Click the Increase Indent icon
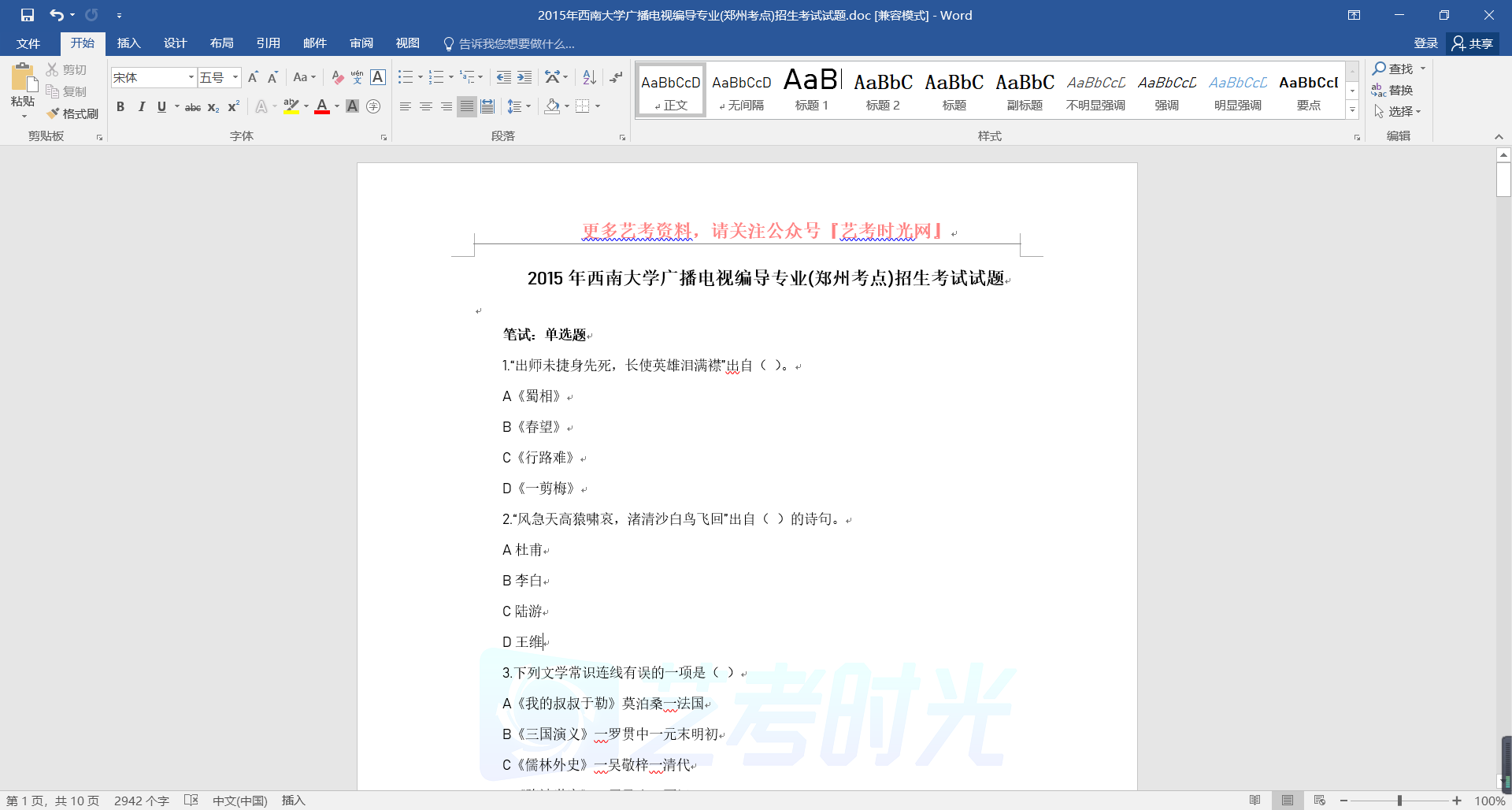 [x=524, y=77]
